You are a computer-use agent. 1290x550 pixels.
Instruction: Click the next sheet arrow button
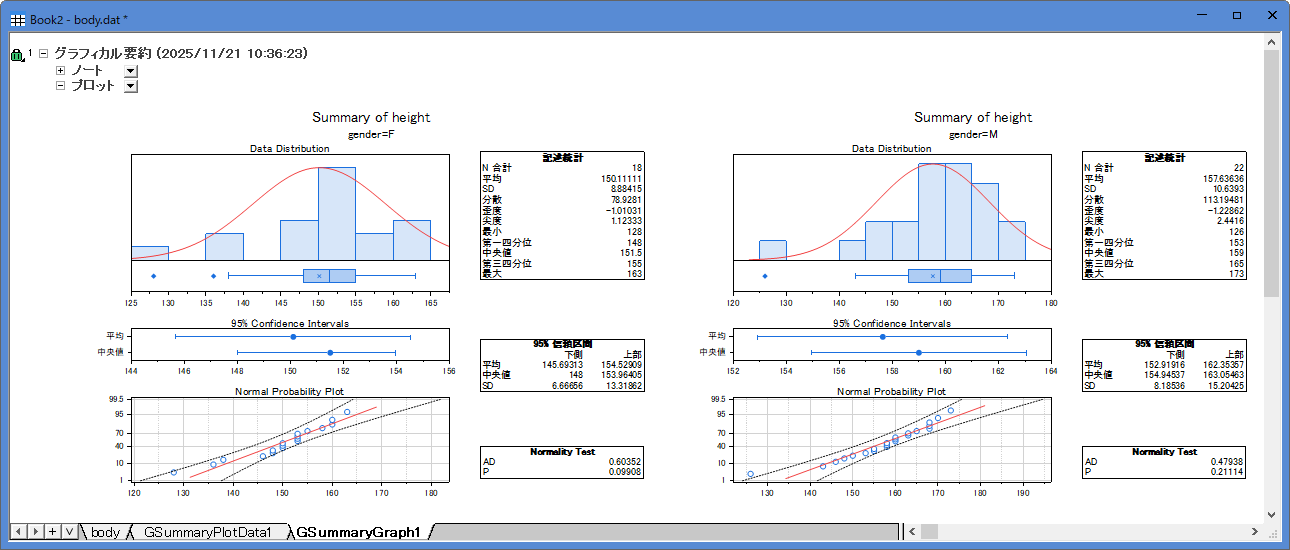(x=36, y=531)
